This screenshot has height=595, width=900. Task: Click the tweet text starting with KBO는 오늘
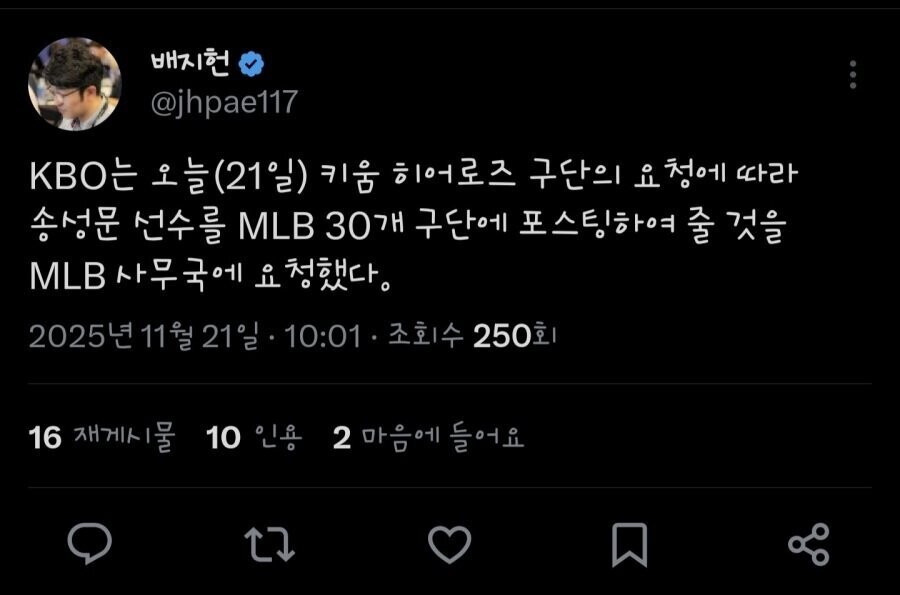click(x=413, y=225)
